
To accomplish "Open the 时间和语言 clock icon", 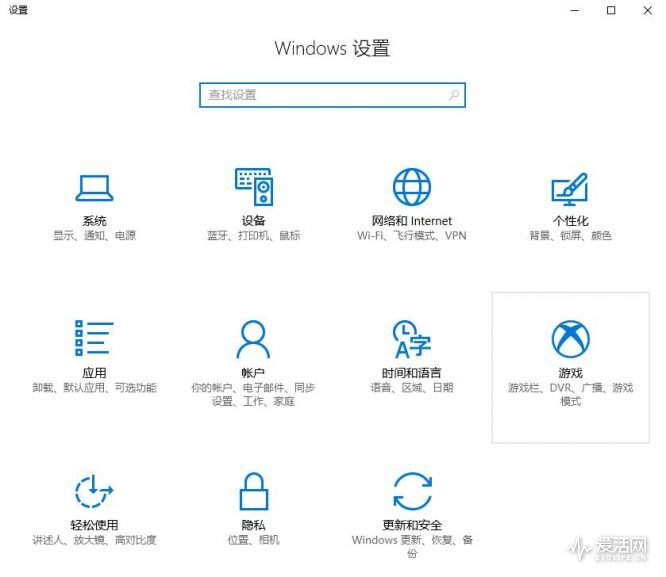I will pos(412,339).
